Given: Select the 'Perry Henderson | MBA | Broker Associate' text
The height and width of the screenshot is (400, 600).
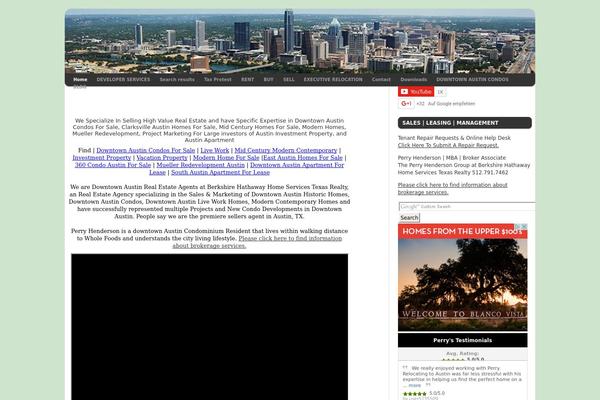Looking at the screenshot, I should tap(452, 158).
